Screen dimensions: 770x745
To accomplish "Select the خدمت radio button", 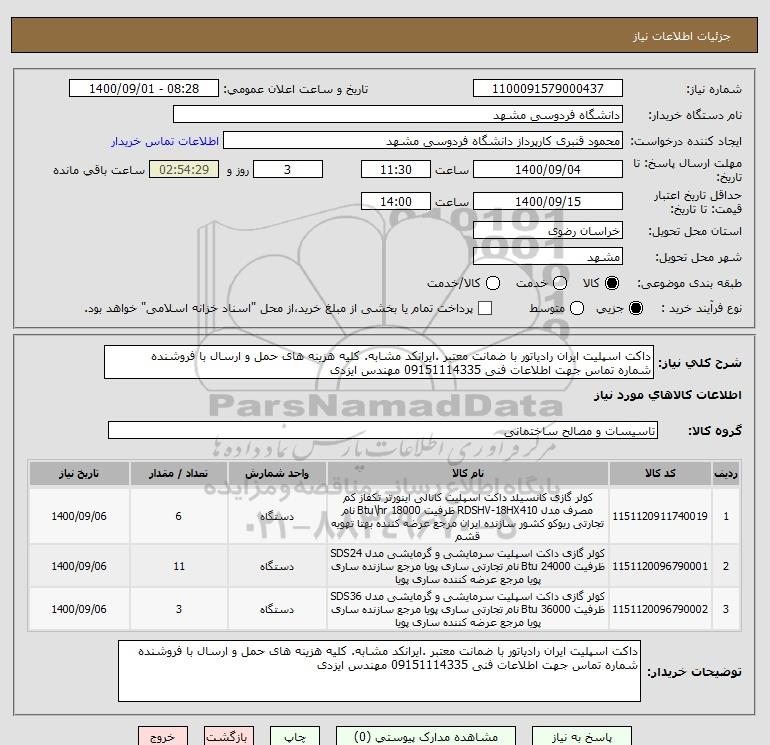I will pos(560,283).
